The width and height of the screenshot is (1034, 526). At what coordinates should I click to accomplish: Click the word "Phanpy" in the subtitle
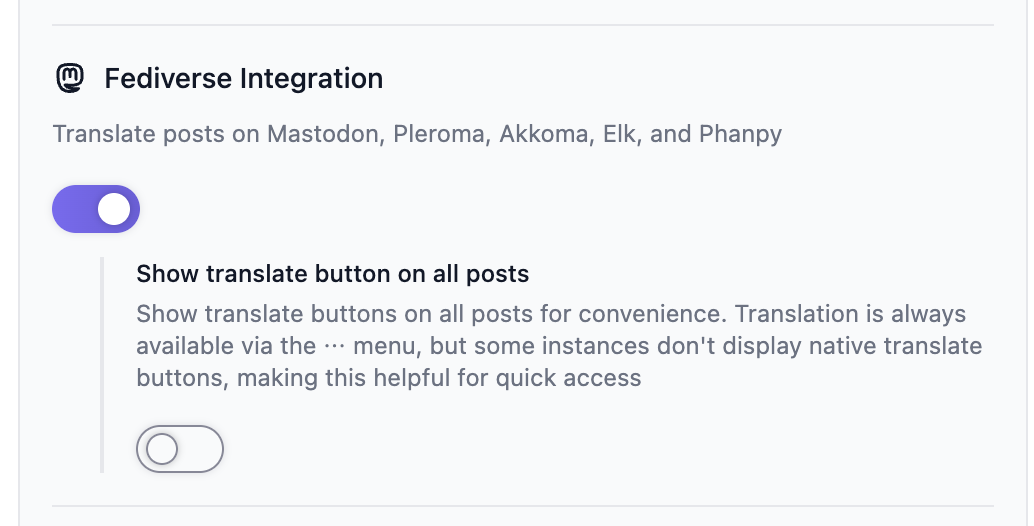[740, 134]
